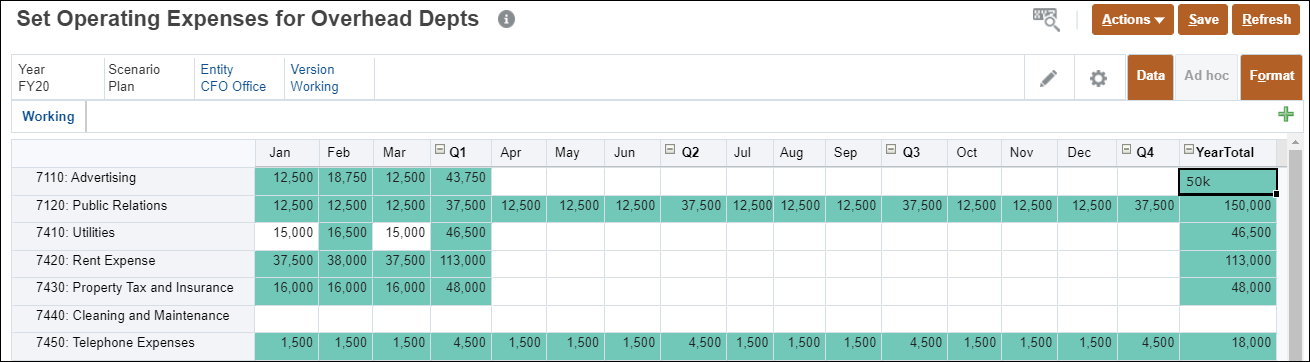
Task: Click the May column header
Action: click(x=575, y=153)
